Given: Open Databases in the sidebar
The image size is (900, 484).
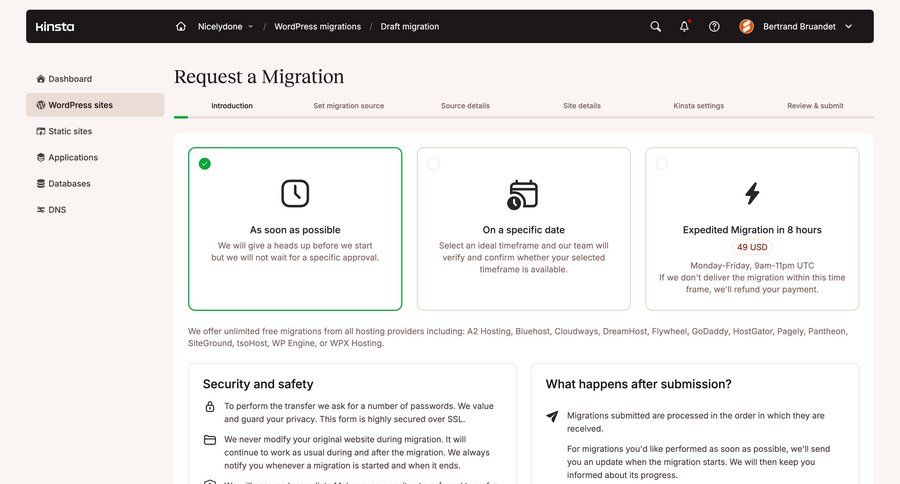Looking at the screenshot, I should point(95,184).
